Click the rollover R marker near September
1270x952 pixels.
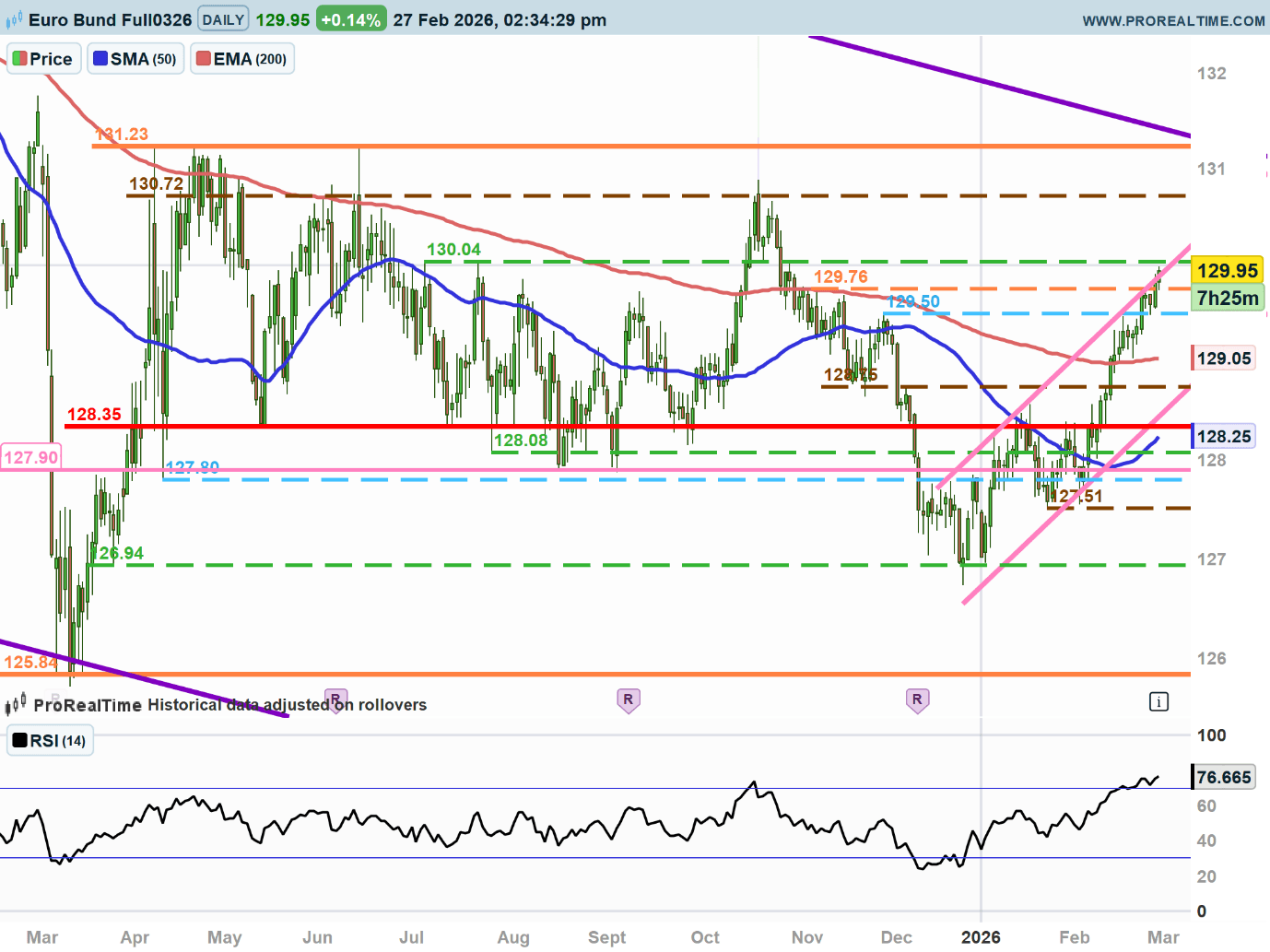[628, 700]
